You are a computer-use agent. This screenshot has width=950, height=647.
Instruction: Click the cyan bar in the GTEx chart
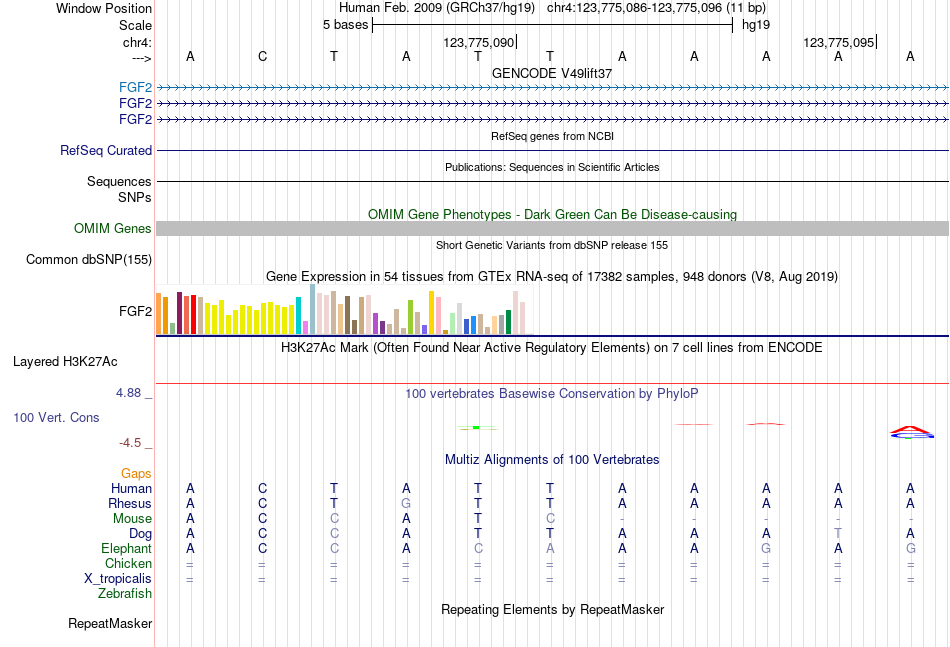(x=298, y=316)
